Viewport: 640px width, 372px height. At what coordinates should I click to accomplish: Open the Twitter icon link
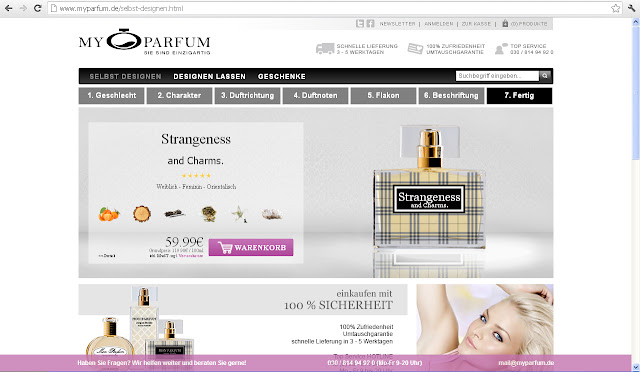[360, 24]
